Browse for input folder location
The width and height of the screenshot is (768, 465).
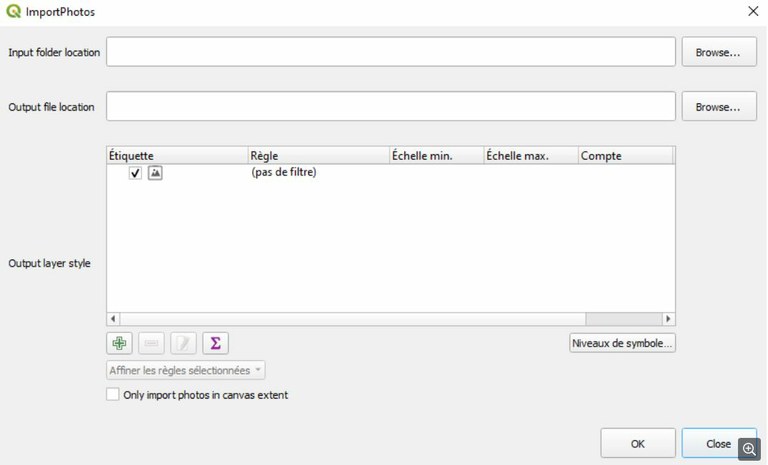pos(719,52)
